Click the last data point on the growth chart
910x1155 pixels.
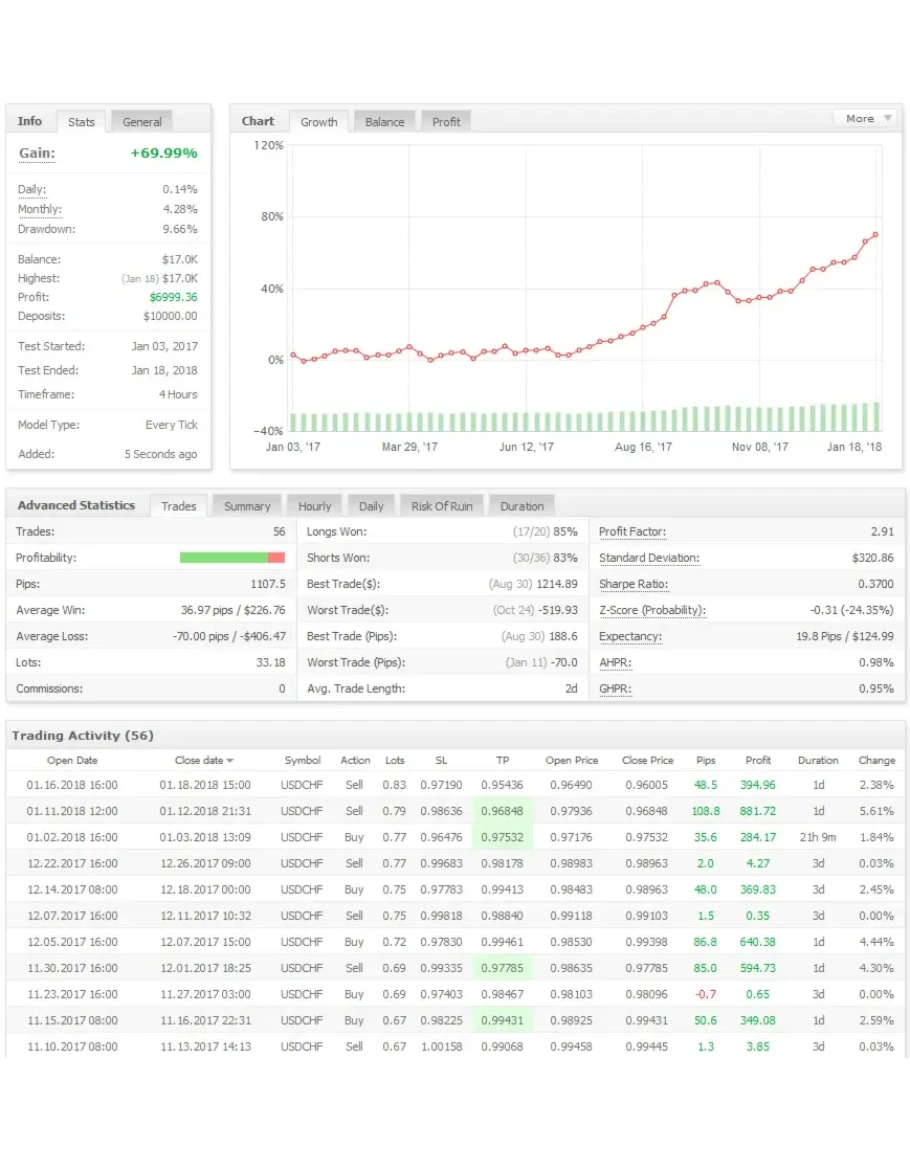[876, 235]
